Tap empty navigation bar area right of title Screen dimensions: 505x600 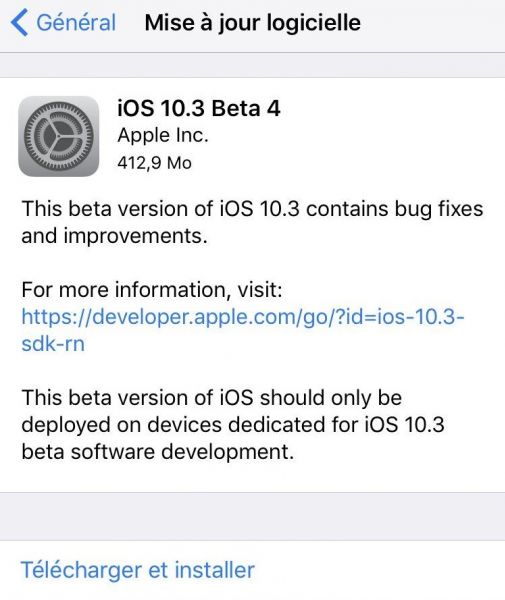point(432,23)
